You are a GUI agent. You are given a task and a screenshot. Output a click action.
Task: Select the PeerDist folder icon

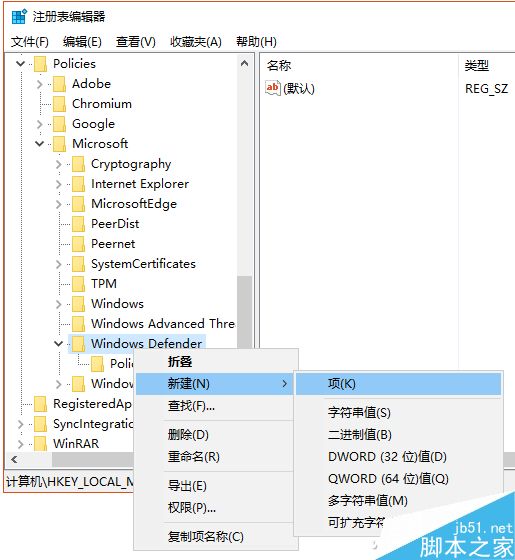point(79,224)
